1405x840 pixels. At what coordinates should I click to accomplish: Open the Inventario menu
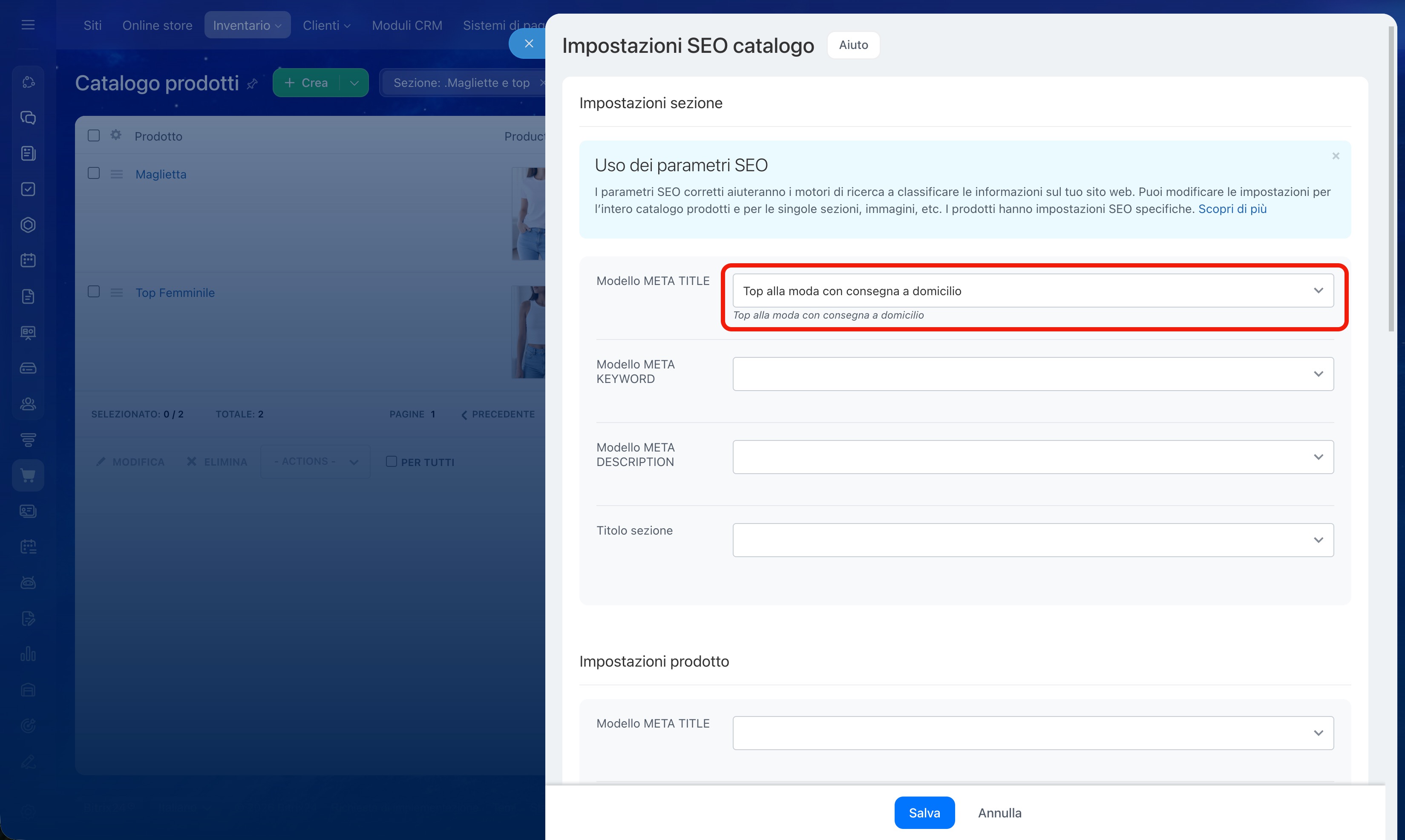(248, 26)
